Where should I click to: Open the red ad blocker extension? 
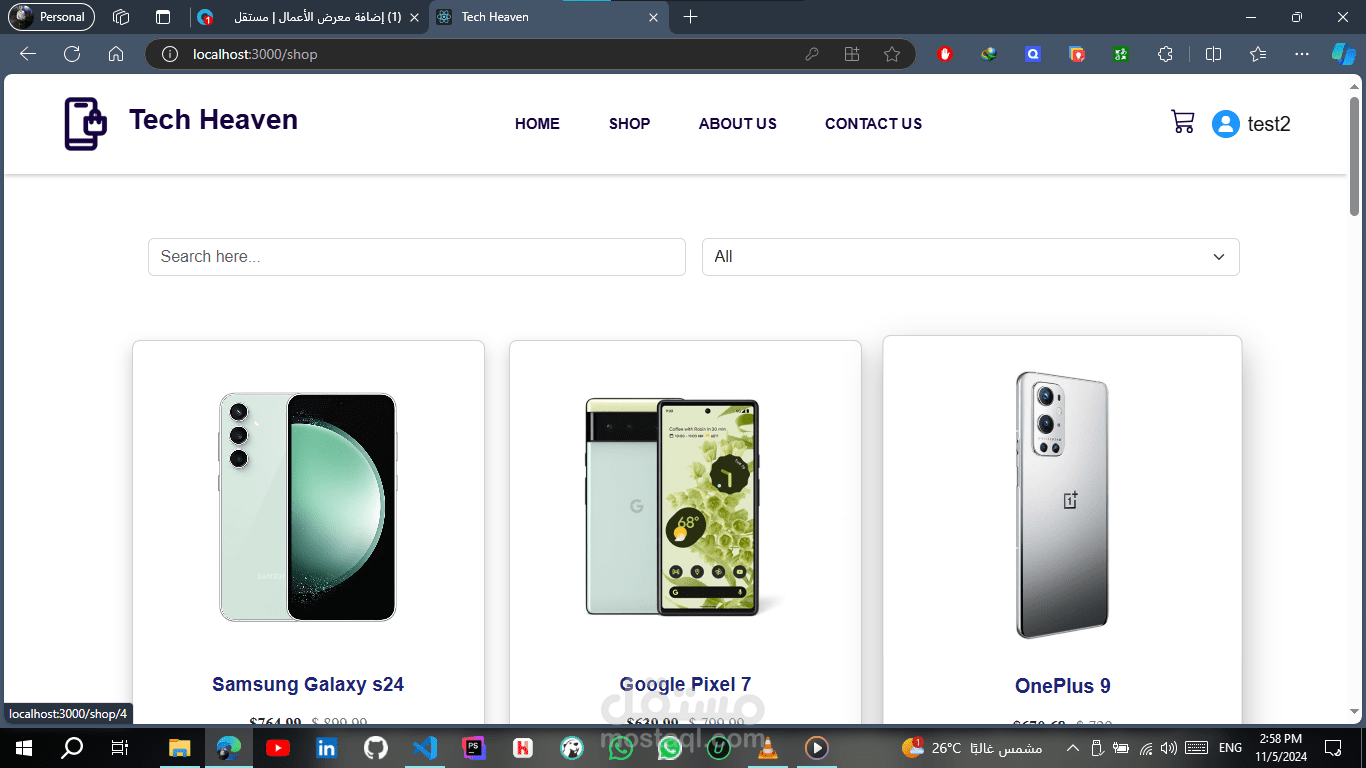click(x=945, y=54)
